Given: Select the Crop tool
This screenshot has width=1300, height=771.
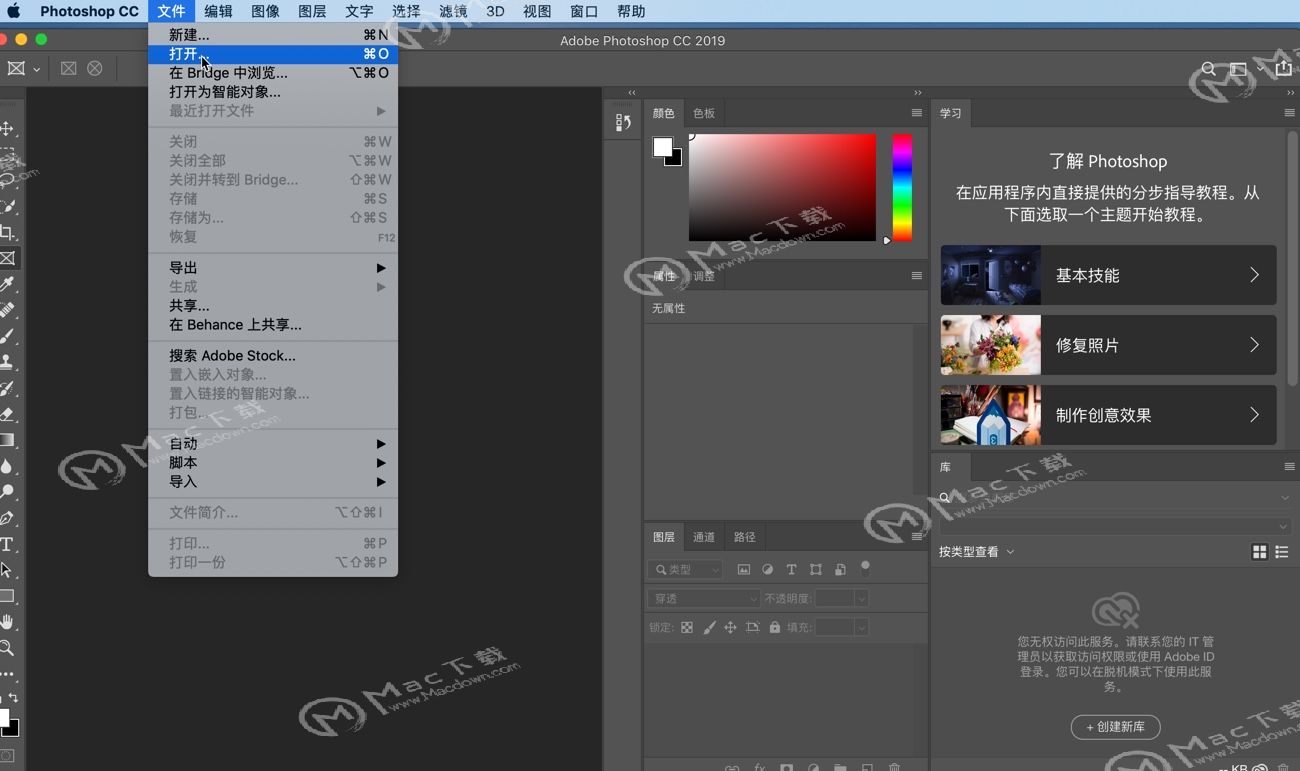Looking at the screenshot, I should click(7, 232).
